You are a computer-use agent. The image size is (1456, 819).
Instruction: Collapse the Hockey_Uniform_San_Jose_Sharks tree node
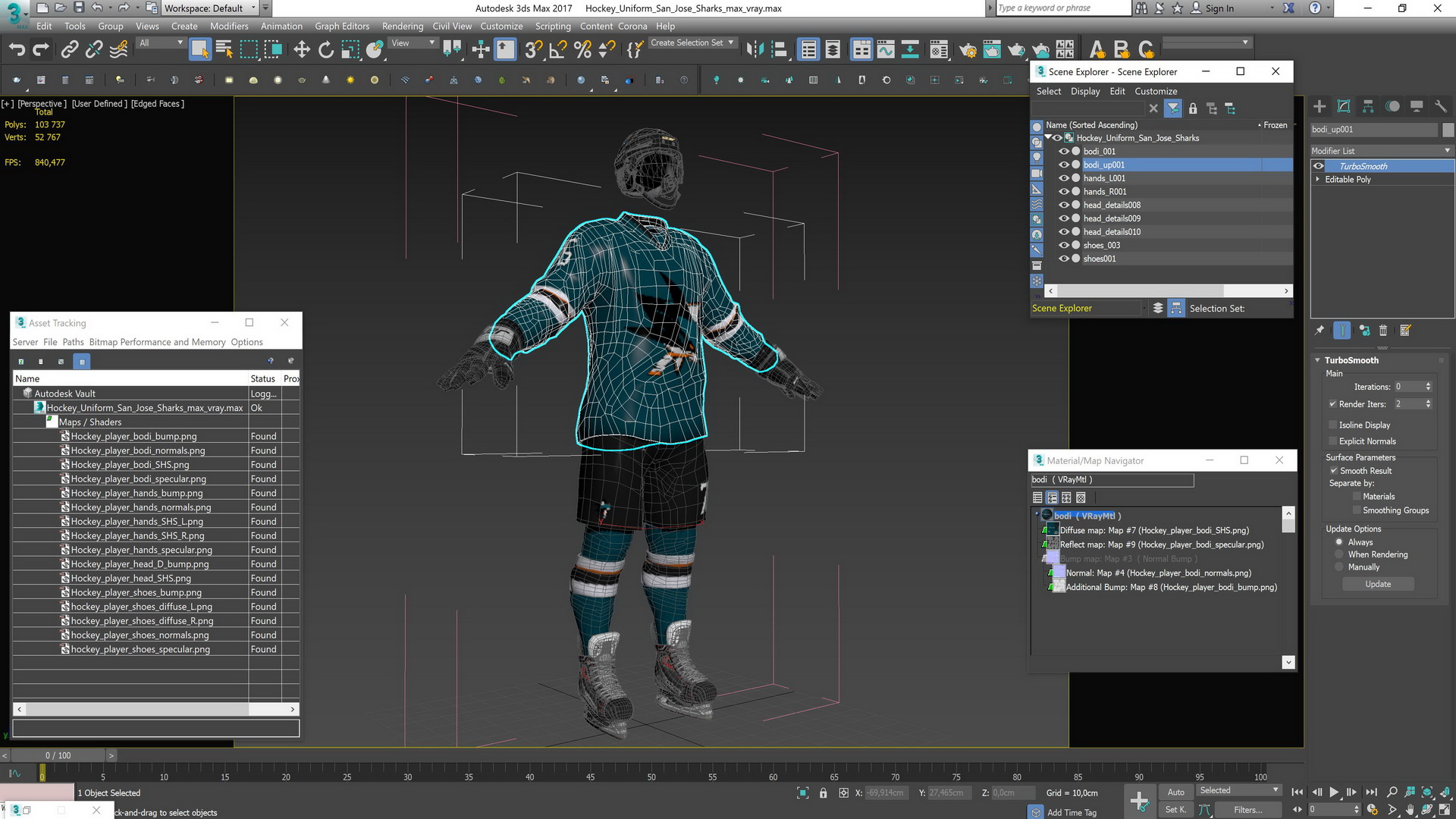[1048, 138]
